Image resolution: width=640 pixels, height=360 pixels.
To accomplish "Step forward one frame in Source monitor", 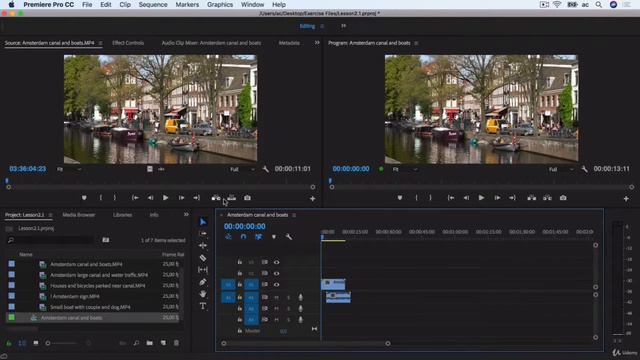I will (181, 198).
